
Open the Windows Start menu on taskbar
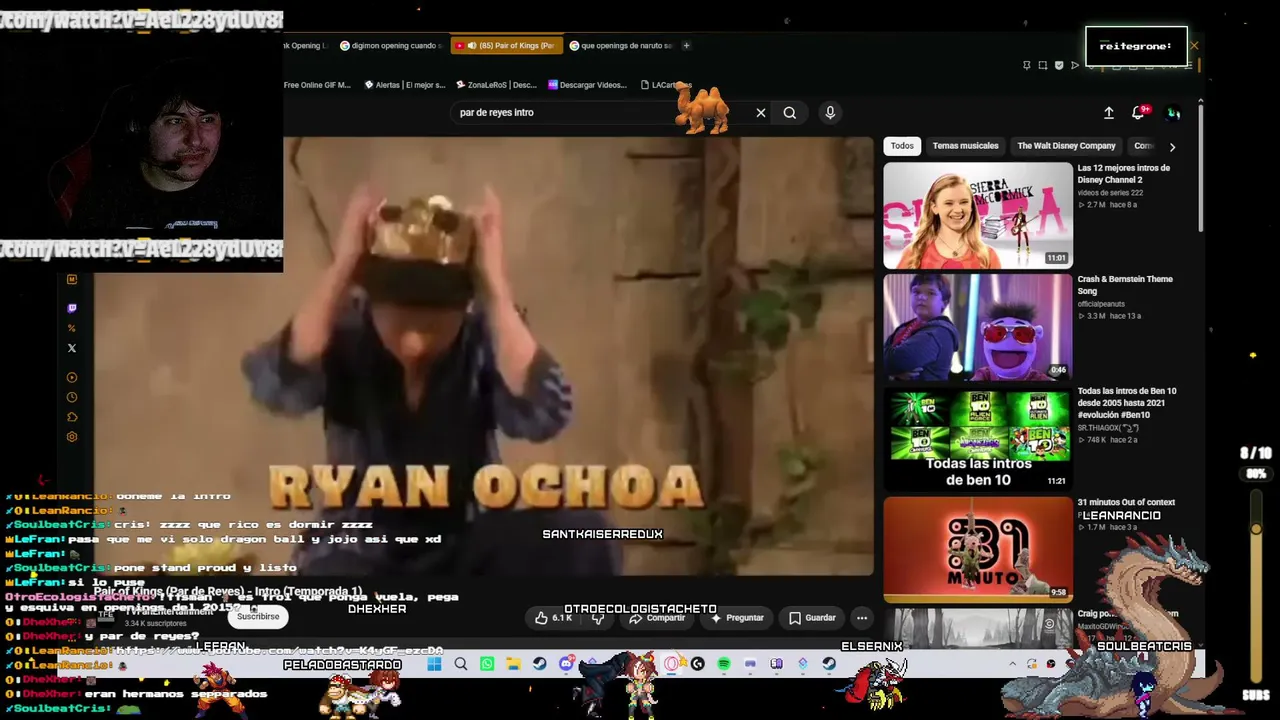(x=434, y=664)
